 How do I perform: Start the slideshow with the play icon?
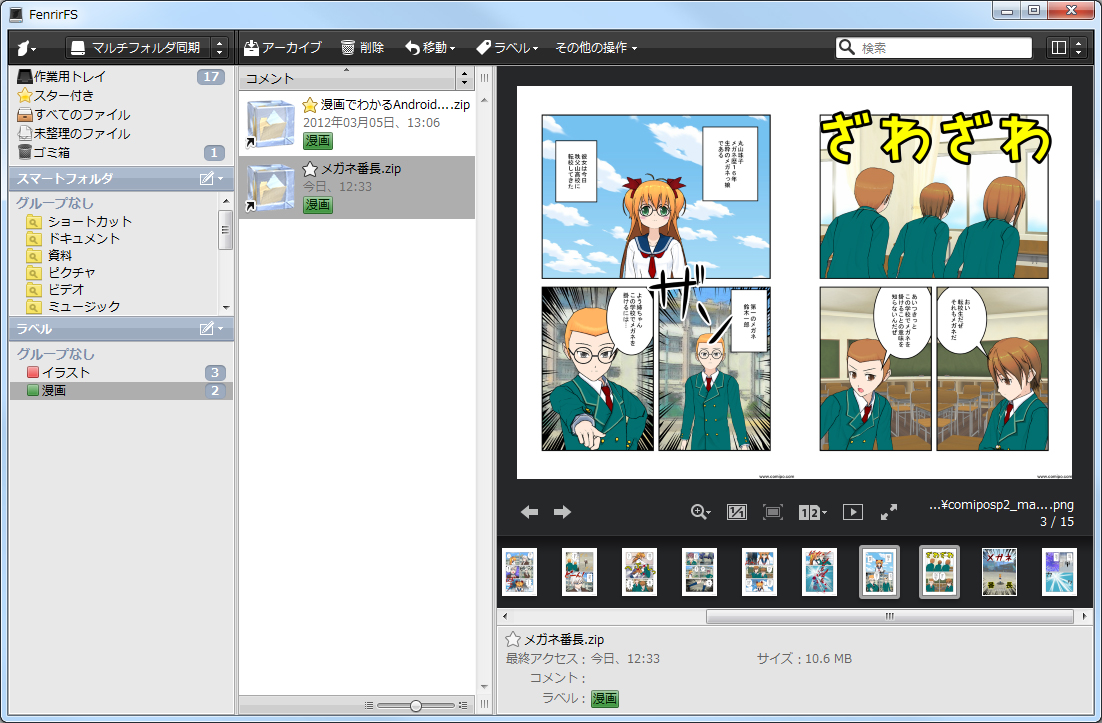pos(851,511)
